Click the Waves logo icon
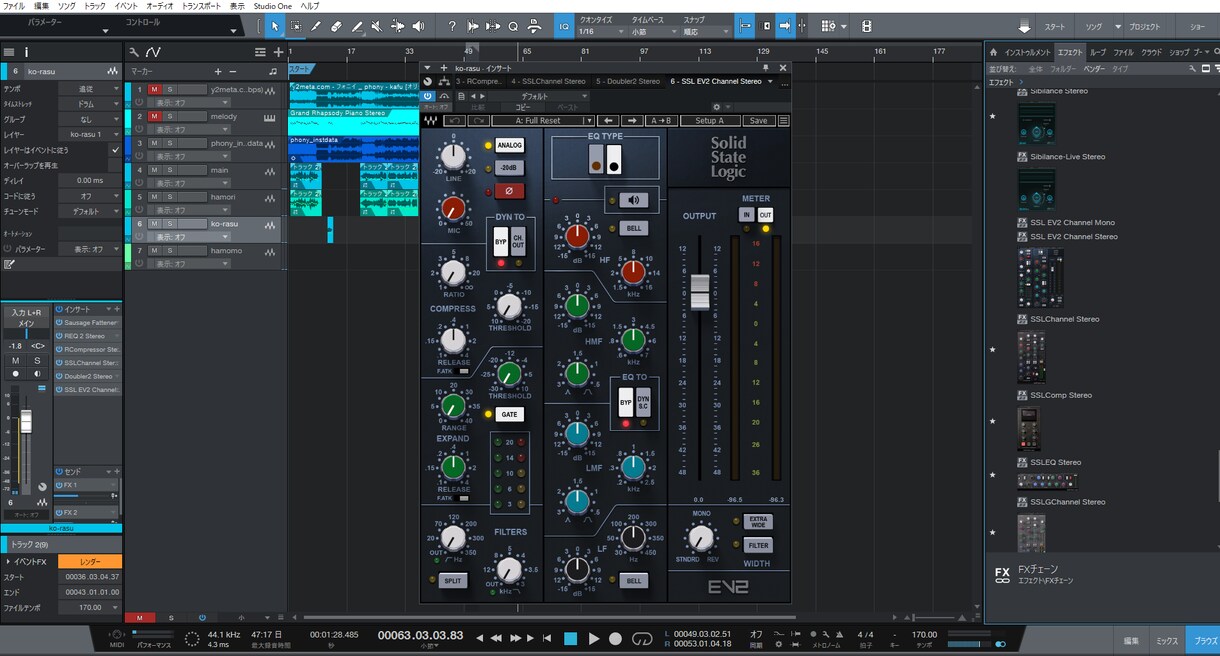The width and height of the screenshot is (1220, 656). [430, 121]
